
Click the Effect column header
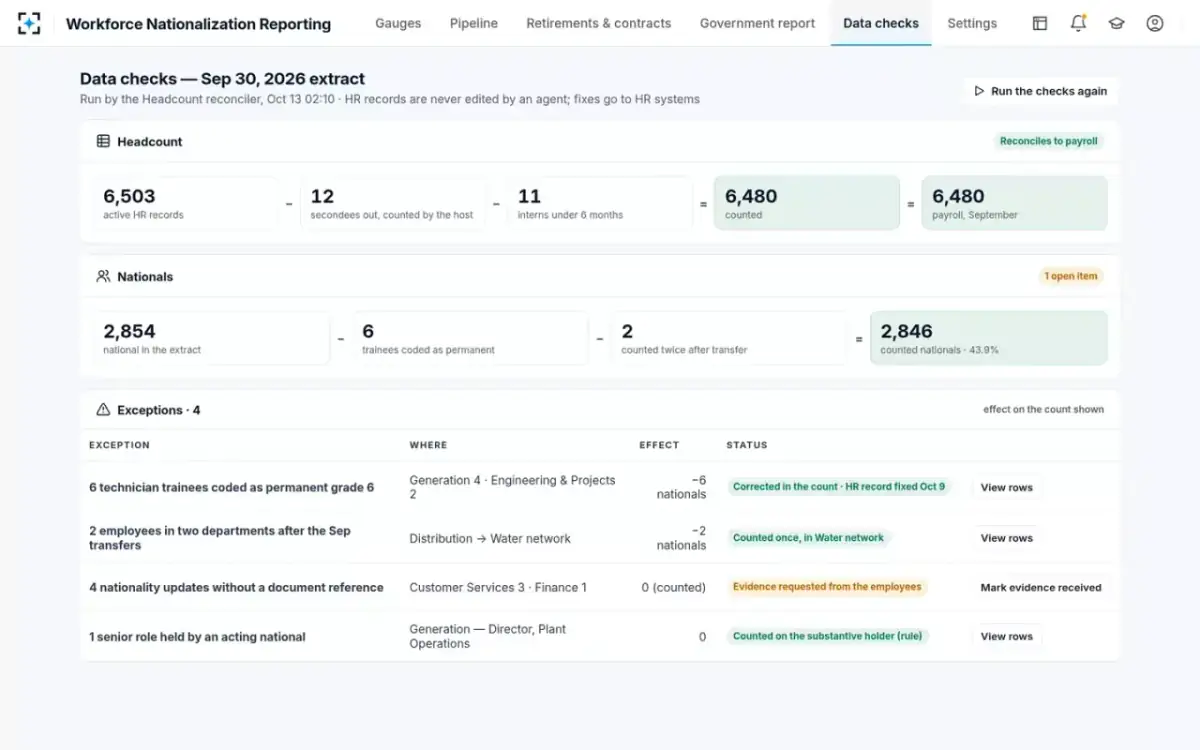(x=659, y=445)
